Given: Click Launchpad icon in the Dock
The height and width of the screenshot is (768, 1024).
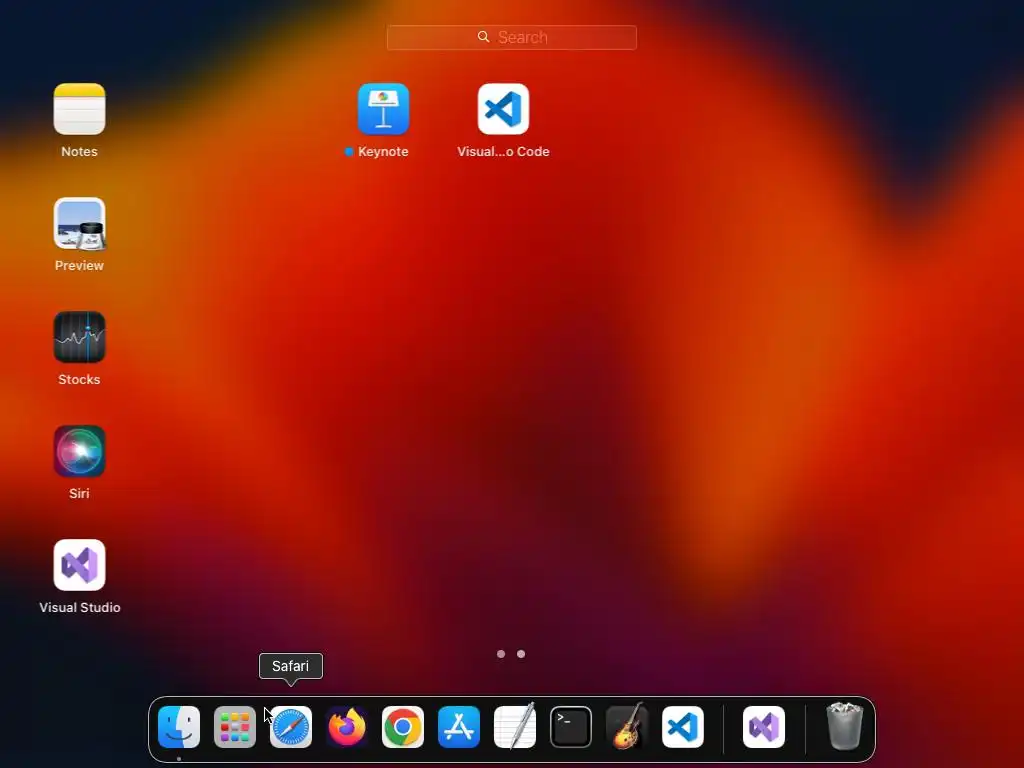Looking at the screenshot, I should tap(235, 727).
